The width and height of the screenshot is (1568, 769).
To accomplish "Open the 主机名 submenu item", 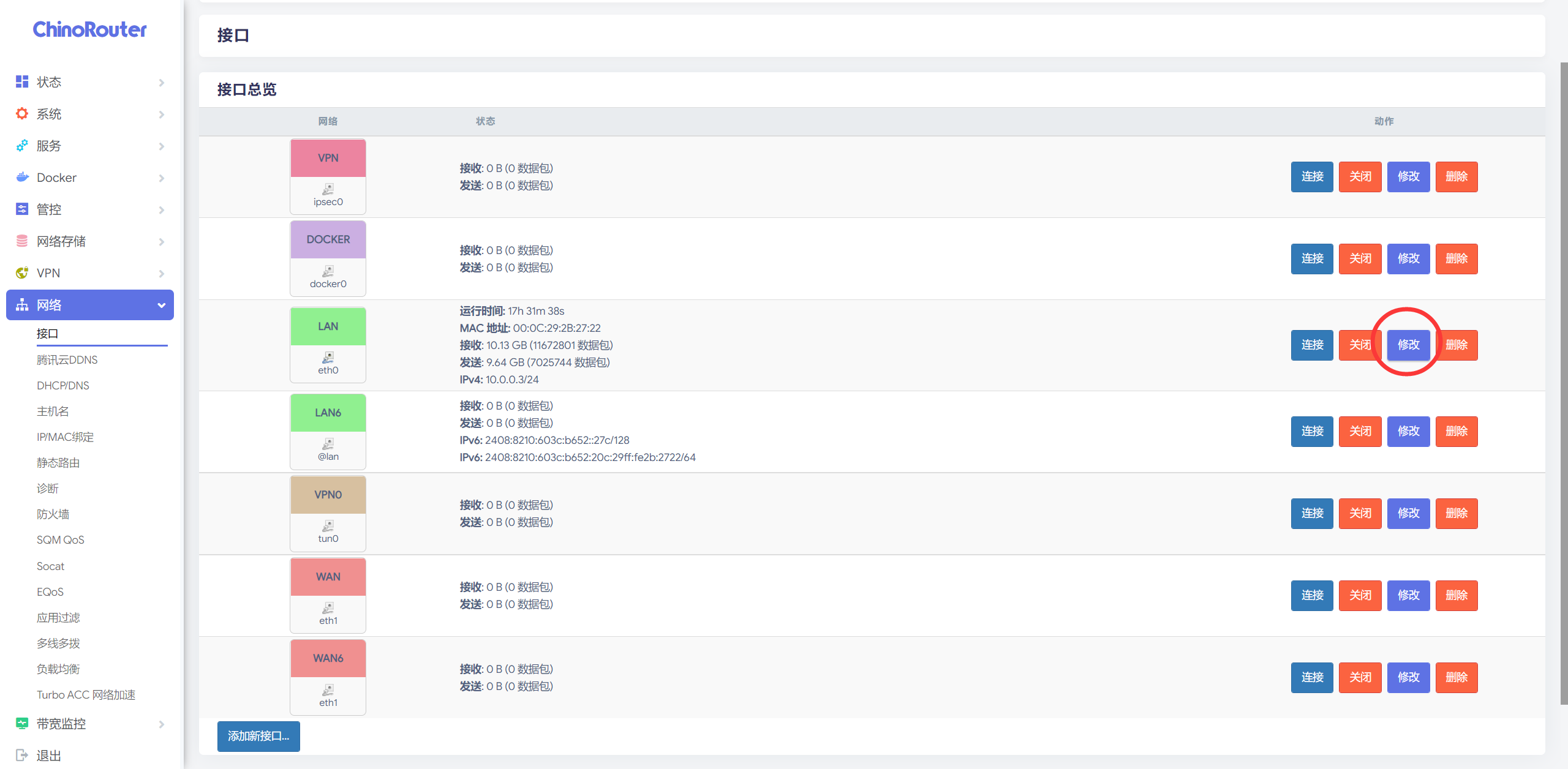I will click(53, 411).
